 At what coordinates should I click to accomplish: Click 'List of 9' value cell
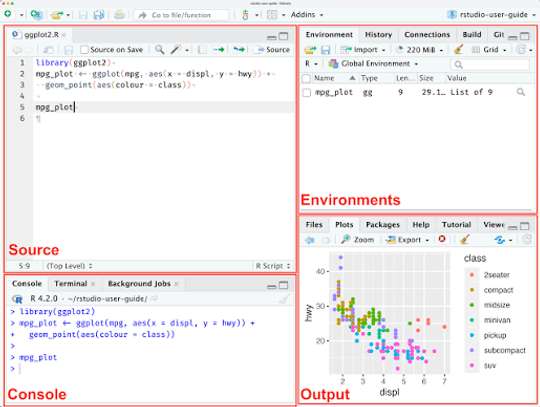471,92
